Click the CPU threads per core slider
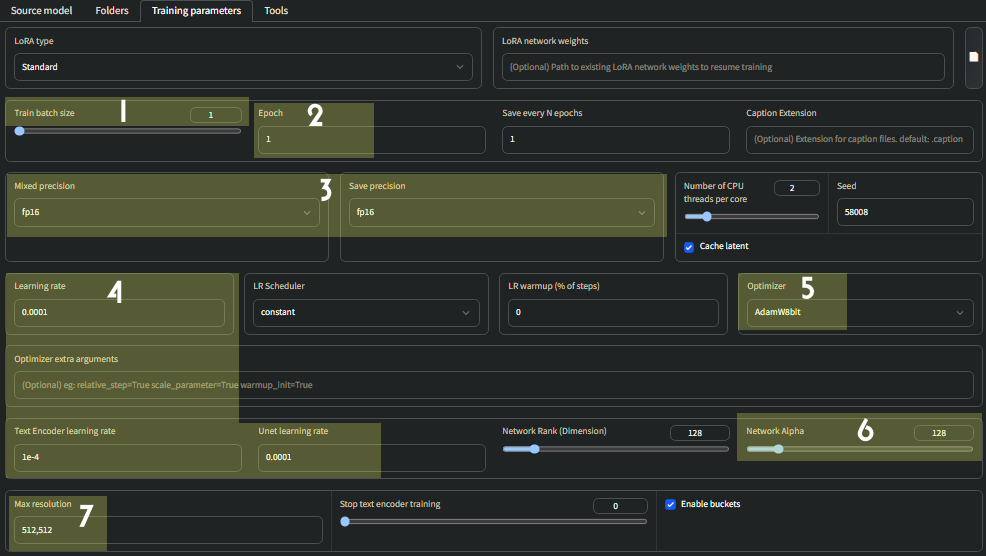The width and height of the screenshot is (986, 556). [x=751, y=216]
